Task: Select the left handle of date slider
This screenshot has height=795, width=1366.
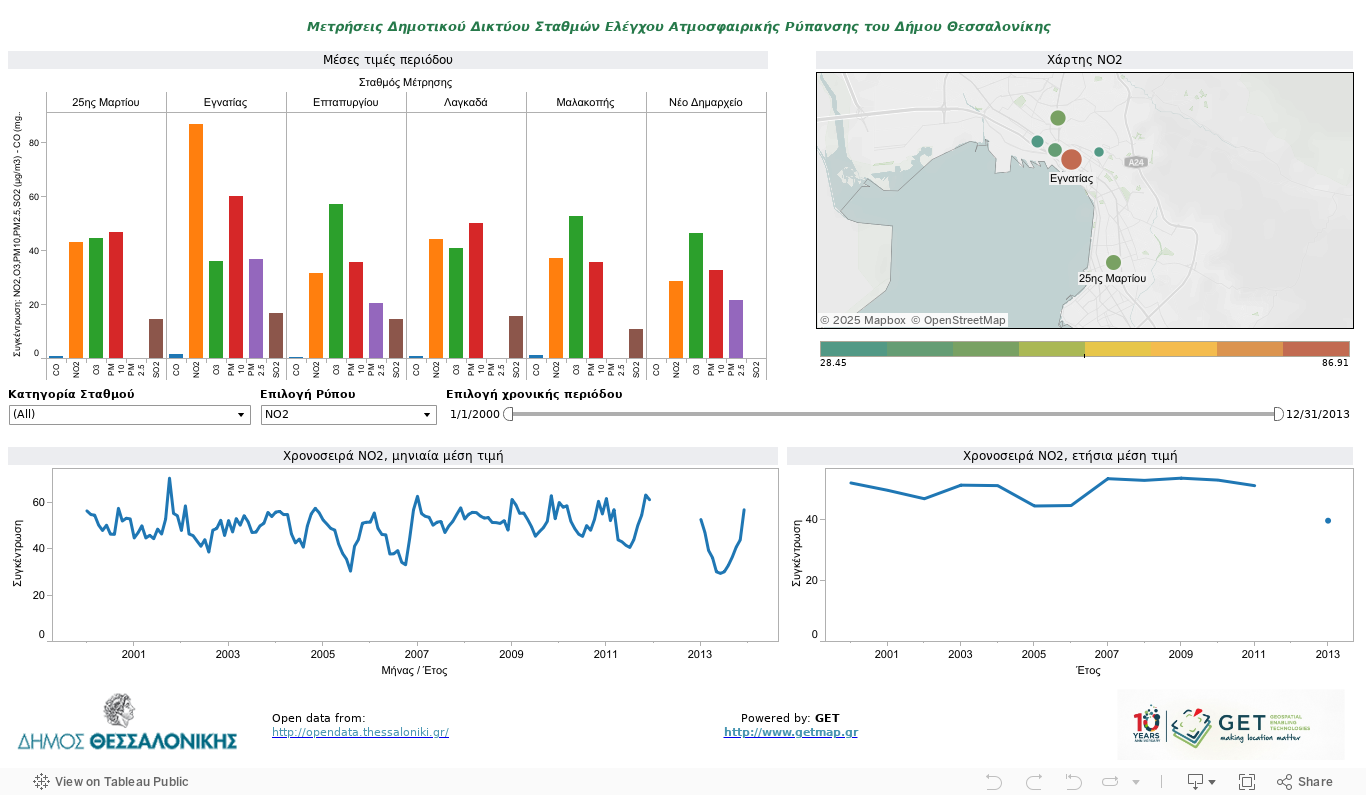Action: 508,414
